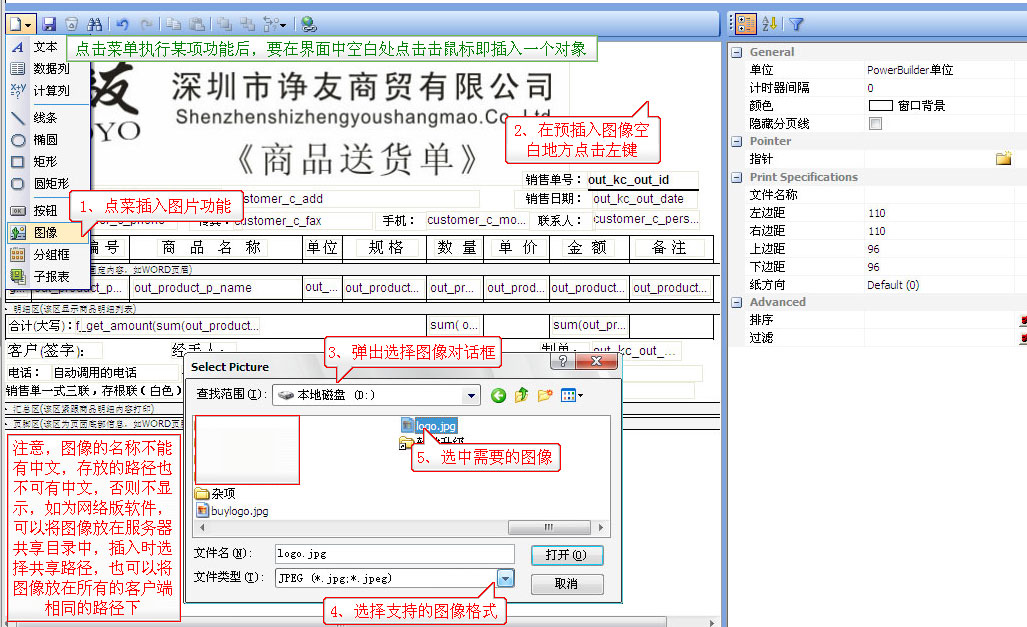Choose 计算列 from the insert menu
Screen dimensions: 1027x627
50,90
